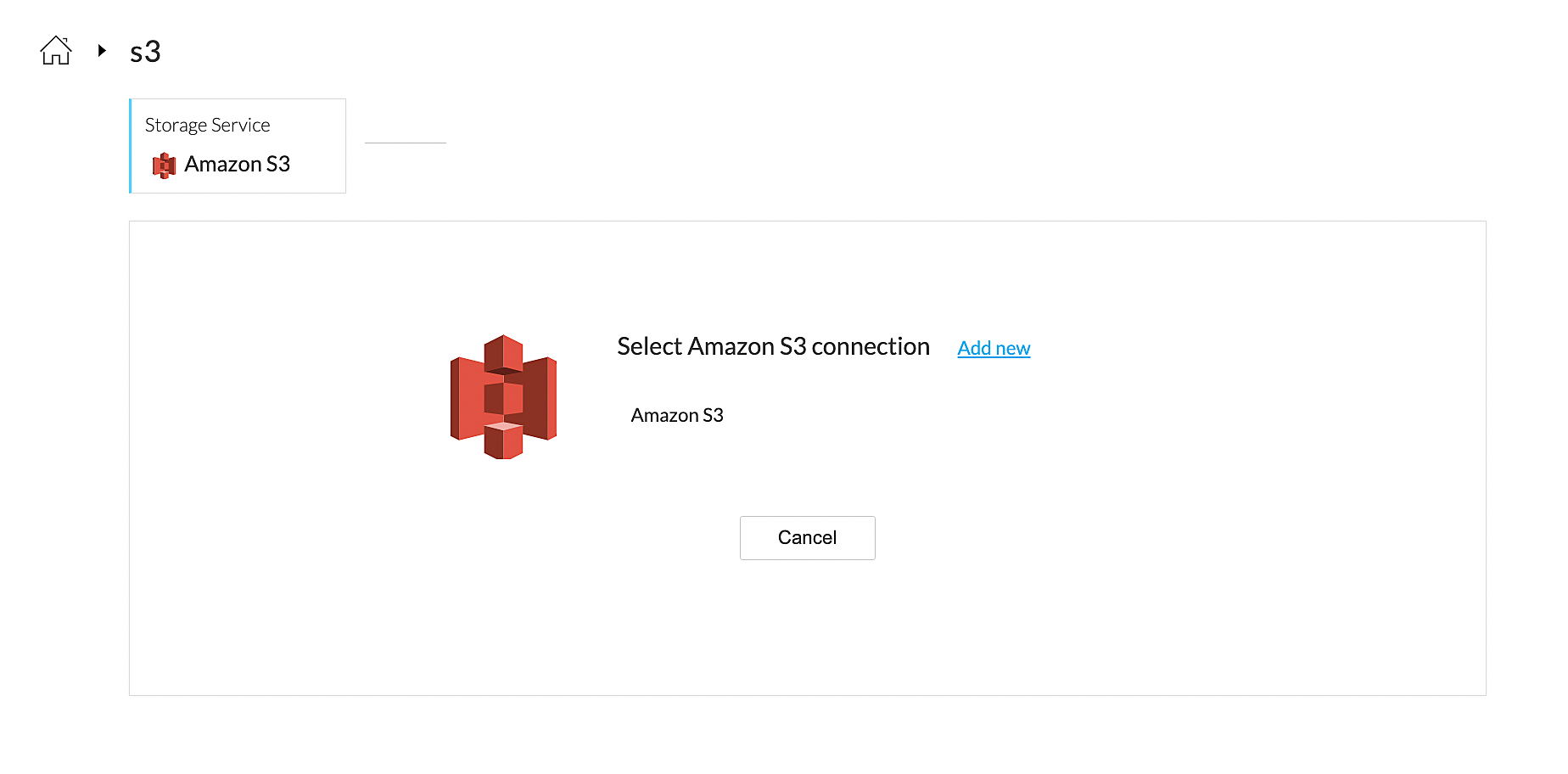Click the blue accent bar on step card
1568x774 pixels.
pyautogui.click(x=131, y=146)
